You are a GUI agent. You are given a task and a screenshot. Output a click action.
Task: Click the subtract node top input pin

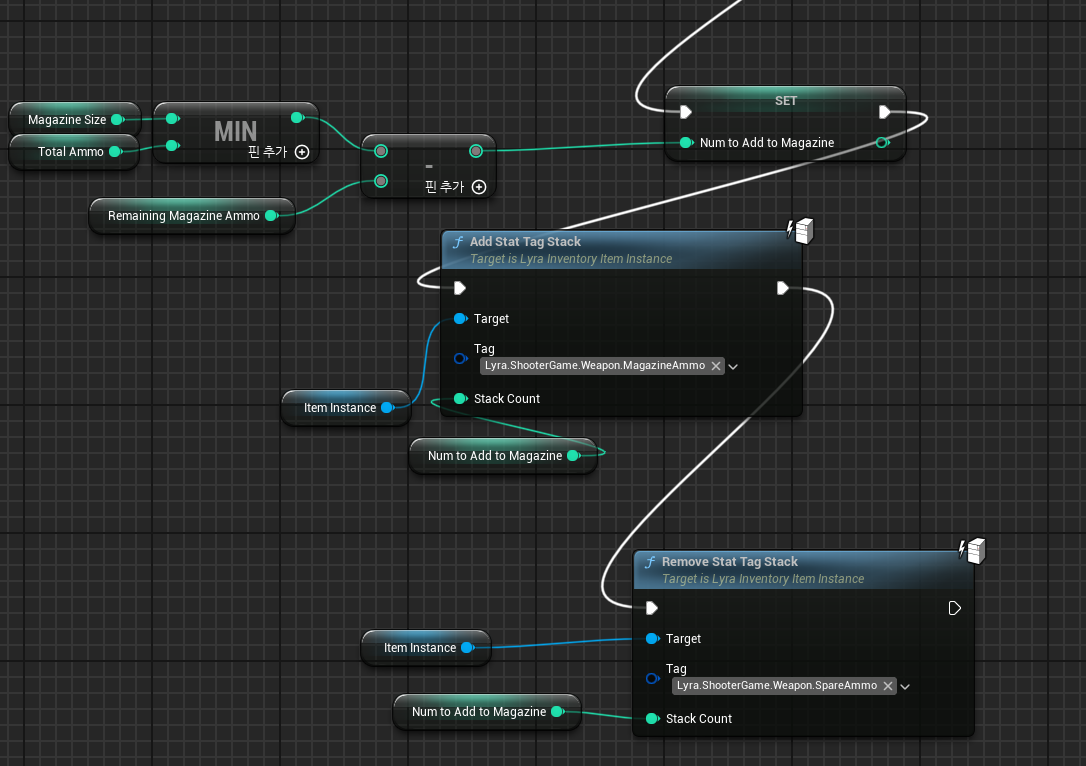pos(381,151)
